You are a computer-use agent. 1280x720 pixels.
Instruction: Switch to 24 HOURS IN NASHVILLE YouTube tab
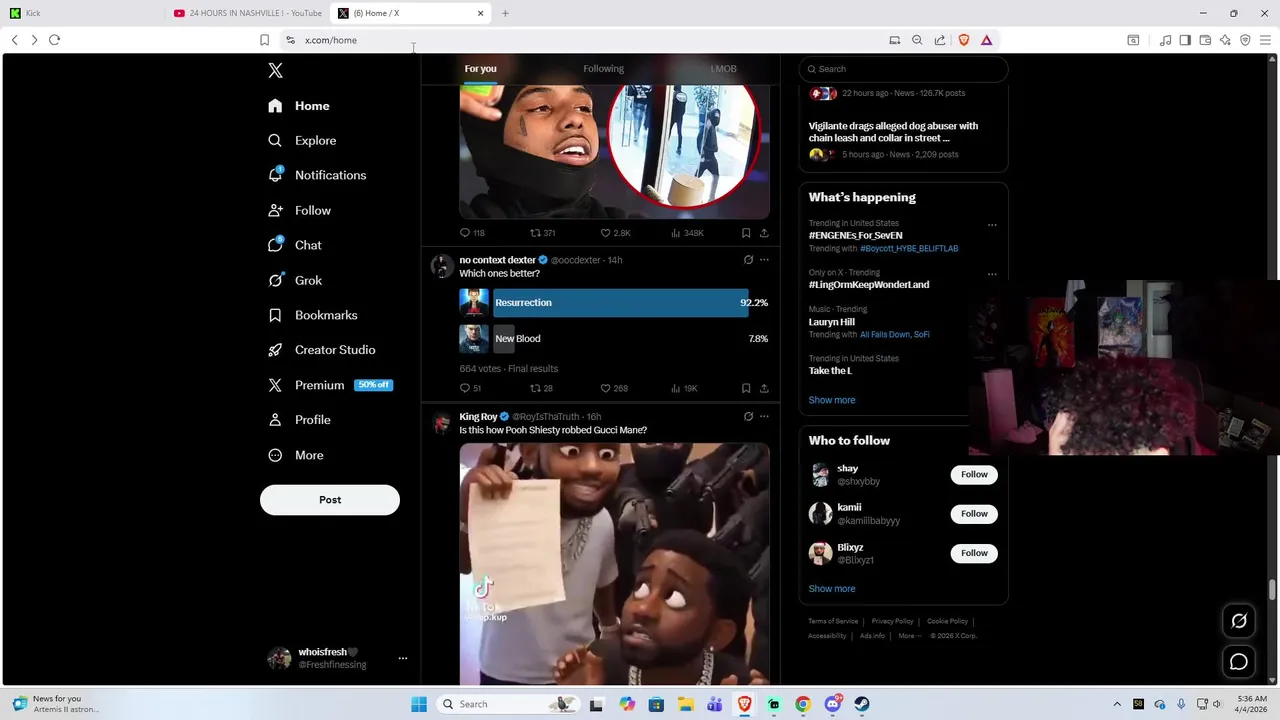(248, 13)
